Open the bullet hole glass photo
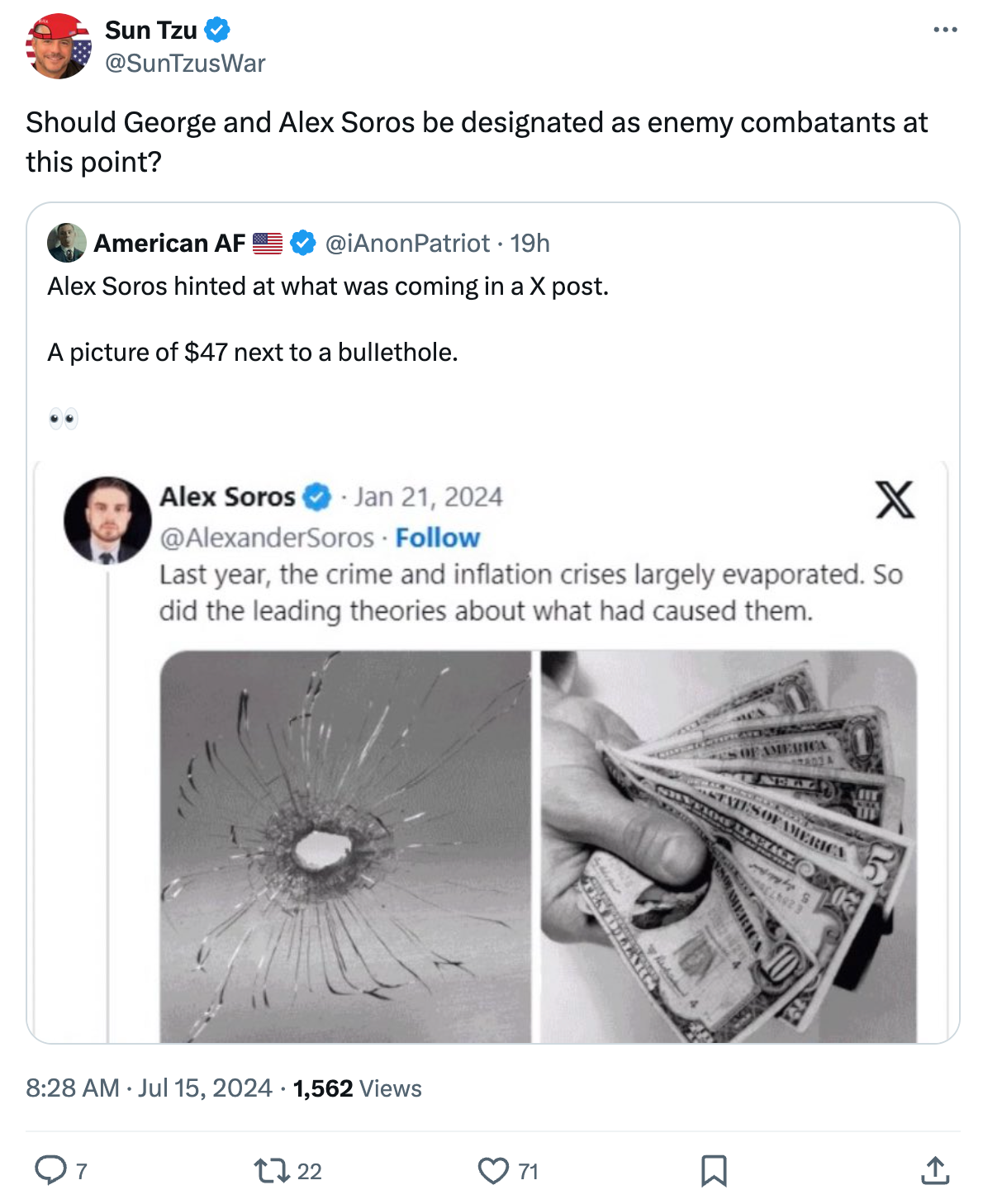 pyautogui.click(x=344, y=846)
